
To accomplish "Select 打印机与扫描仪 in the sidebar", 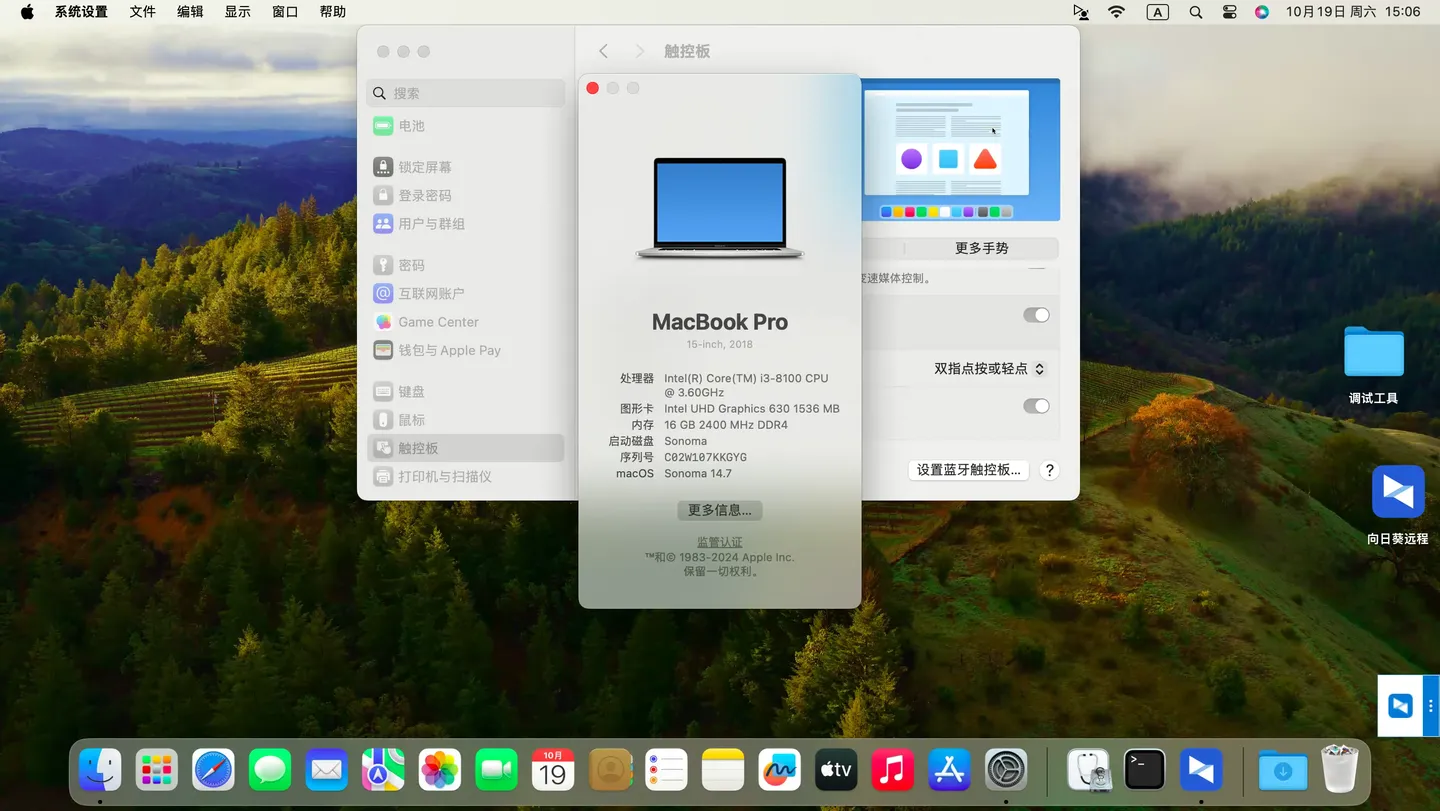I will point(444,477).
